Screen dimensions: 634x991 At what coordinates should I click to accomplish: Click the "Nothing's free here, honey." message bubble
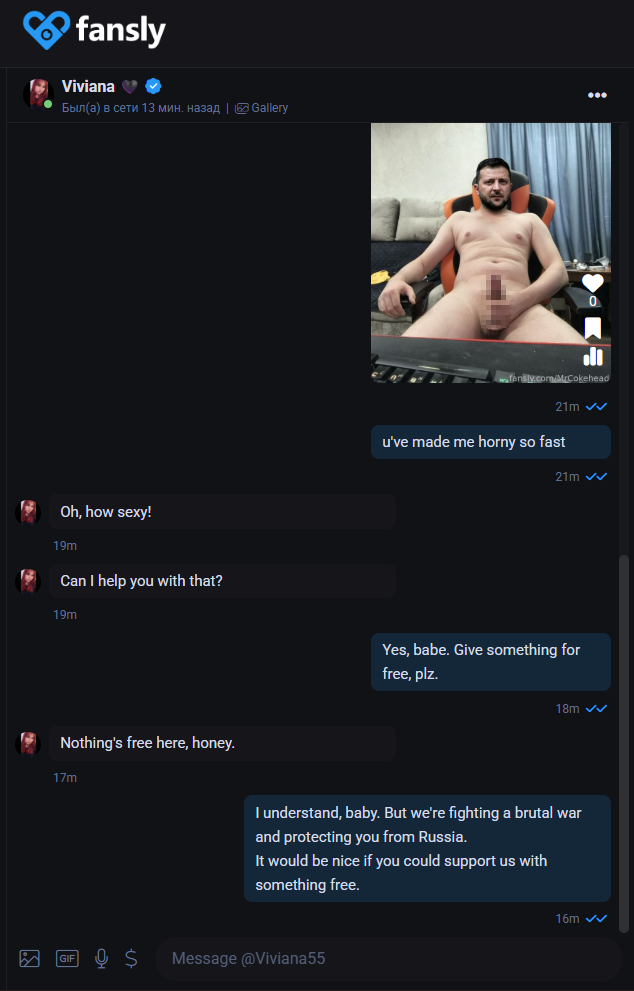(x=223, y=743)
